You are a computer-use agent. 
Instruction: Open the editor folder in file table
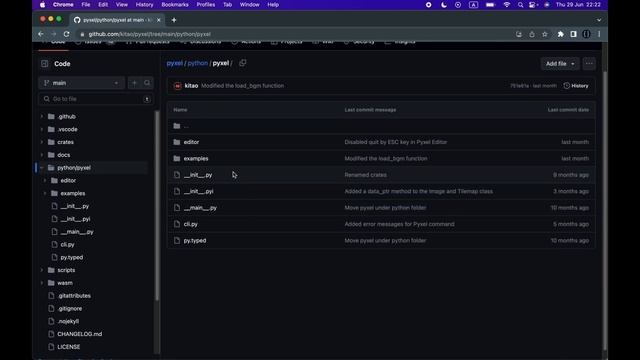191,142
